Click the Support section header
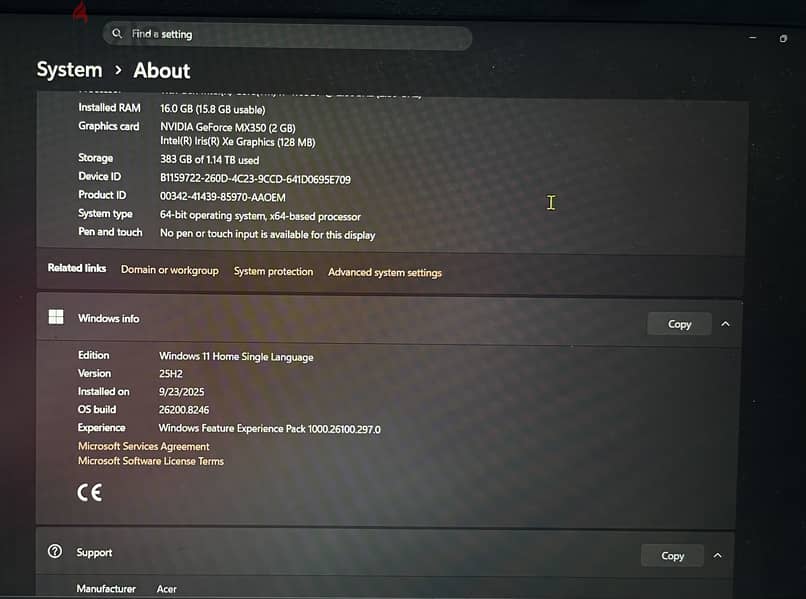The width and height of the screenshot is (806, 599). pyautogui.click(x=385, y=553)
